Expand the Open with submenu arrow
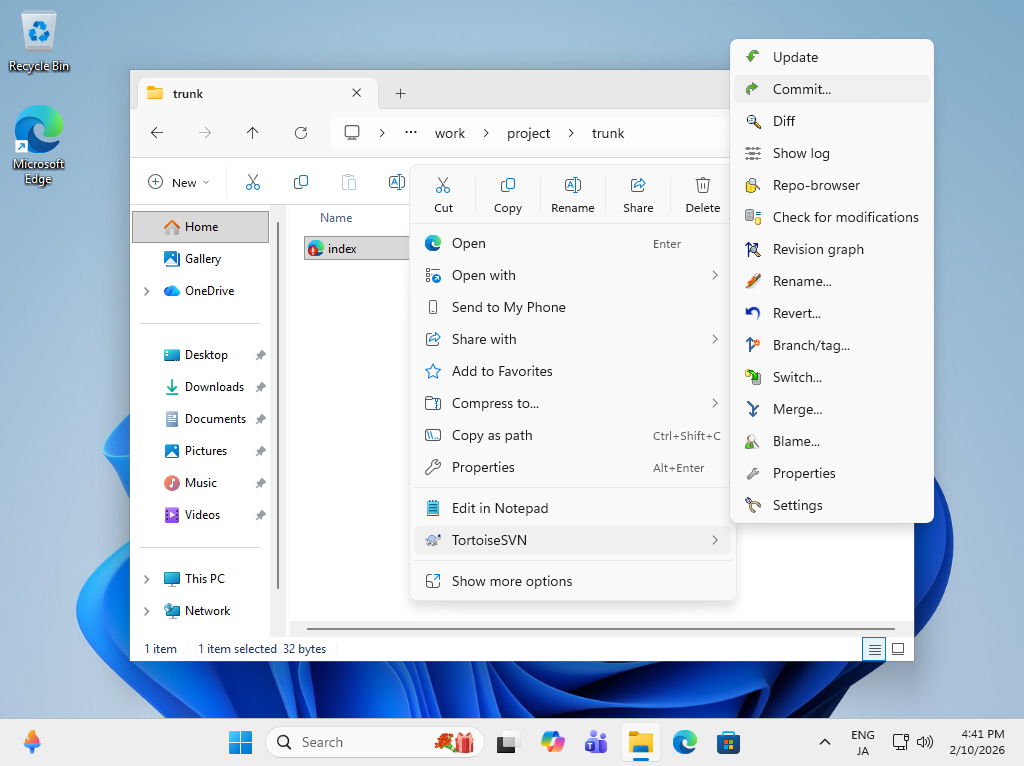The width and height of the screenshot is (1024, 766). coord(714,275)
